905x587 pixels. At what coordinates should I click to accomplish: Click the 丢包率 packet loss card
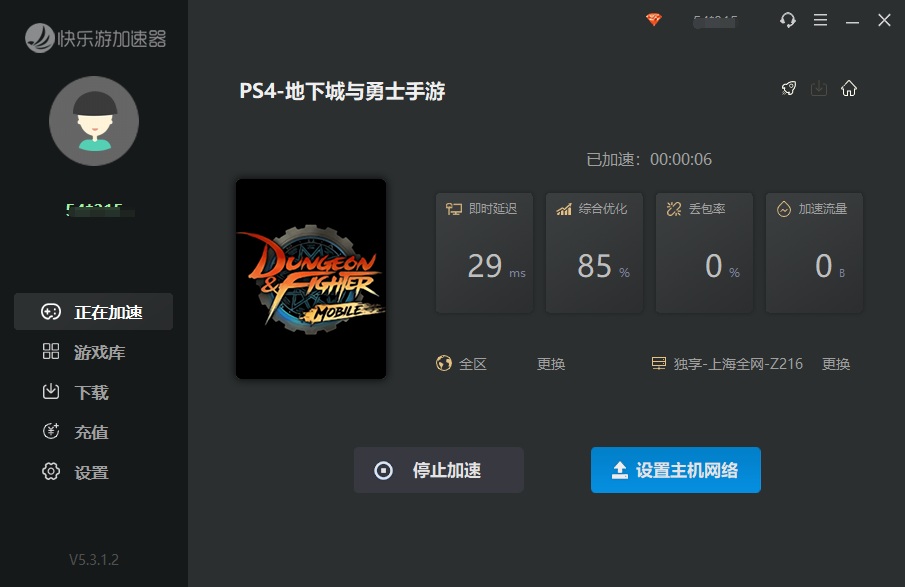coord(704,253)
